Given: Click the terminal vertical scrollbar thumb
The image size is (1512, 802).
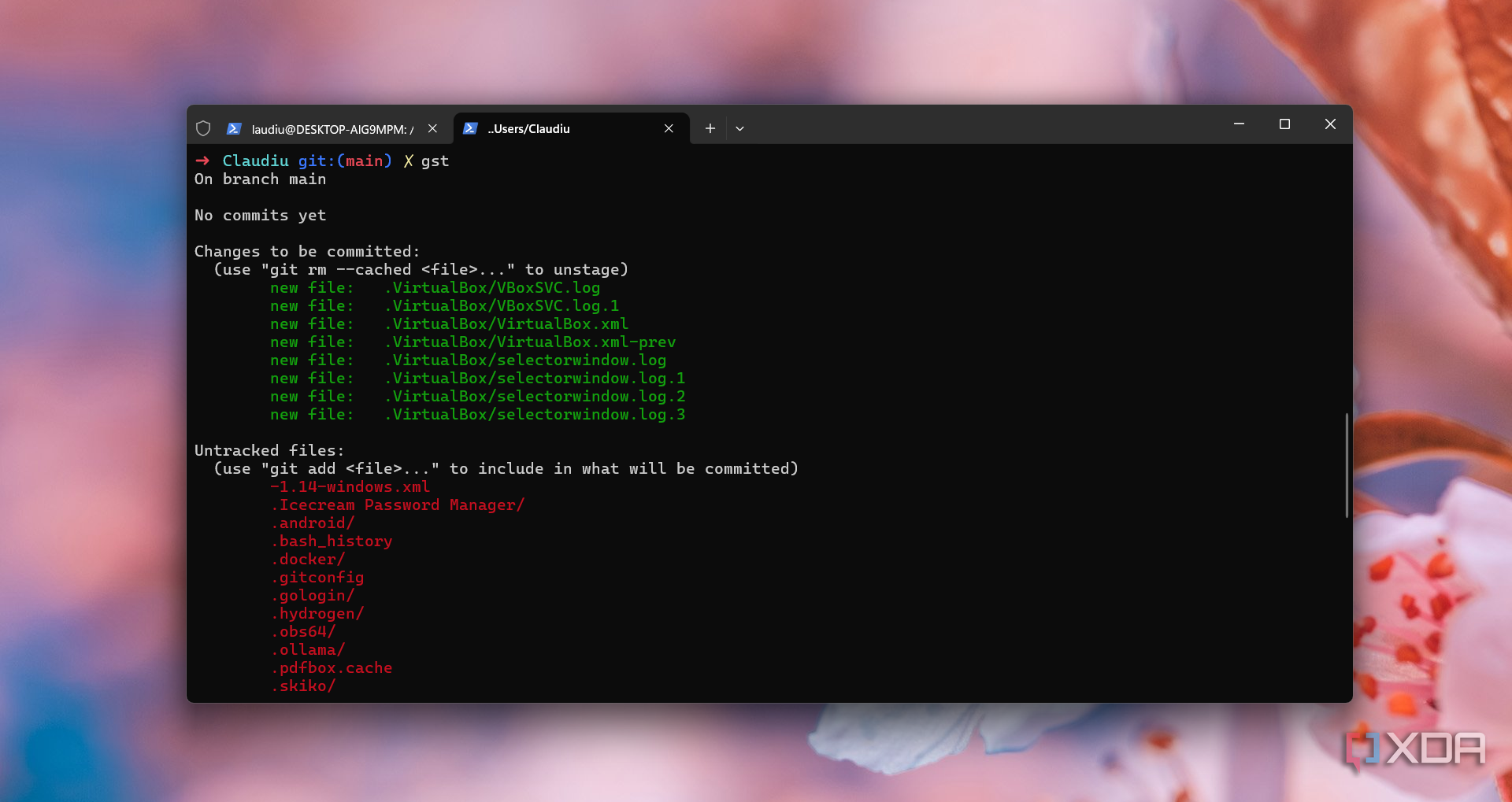Looking at the screenshot, I should (x=1347, y=465).
